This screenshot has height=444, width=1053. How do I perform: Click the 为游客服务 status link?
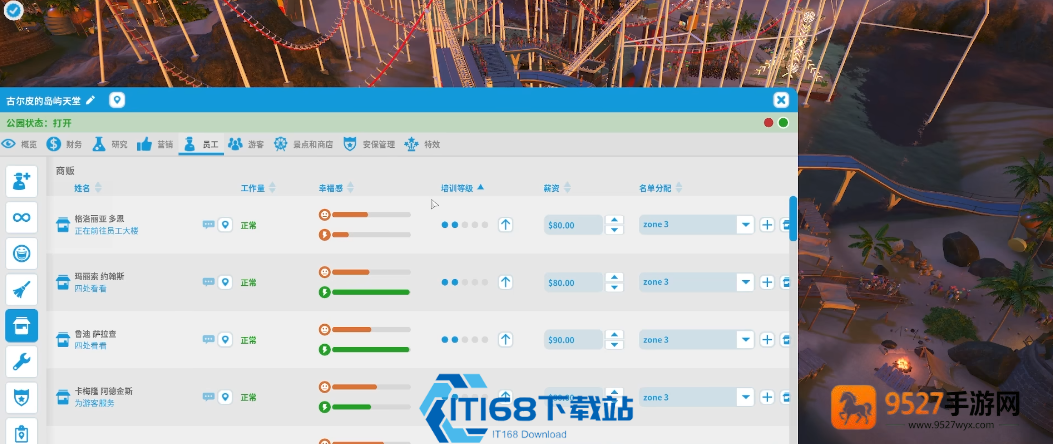pyautogui.click(x=94, y=403)
